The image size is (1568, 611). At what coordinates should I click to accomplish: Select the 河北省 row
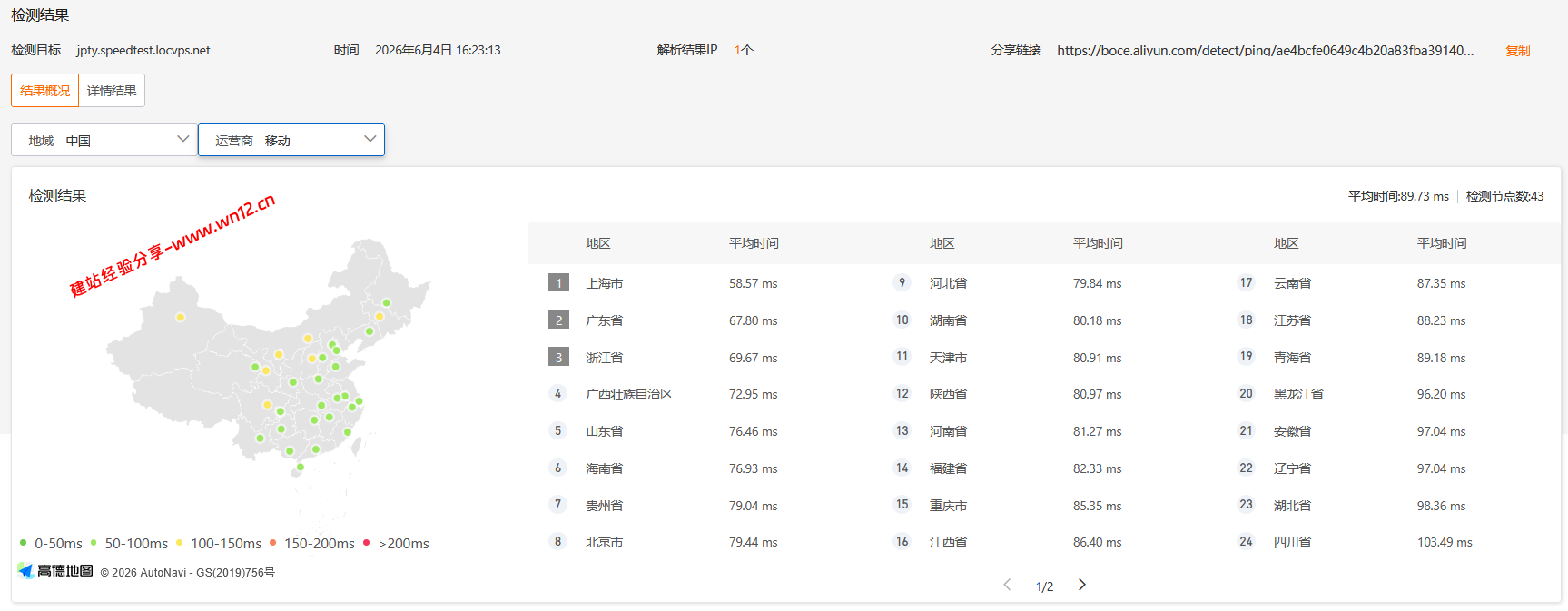1044,283
